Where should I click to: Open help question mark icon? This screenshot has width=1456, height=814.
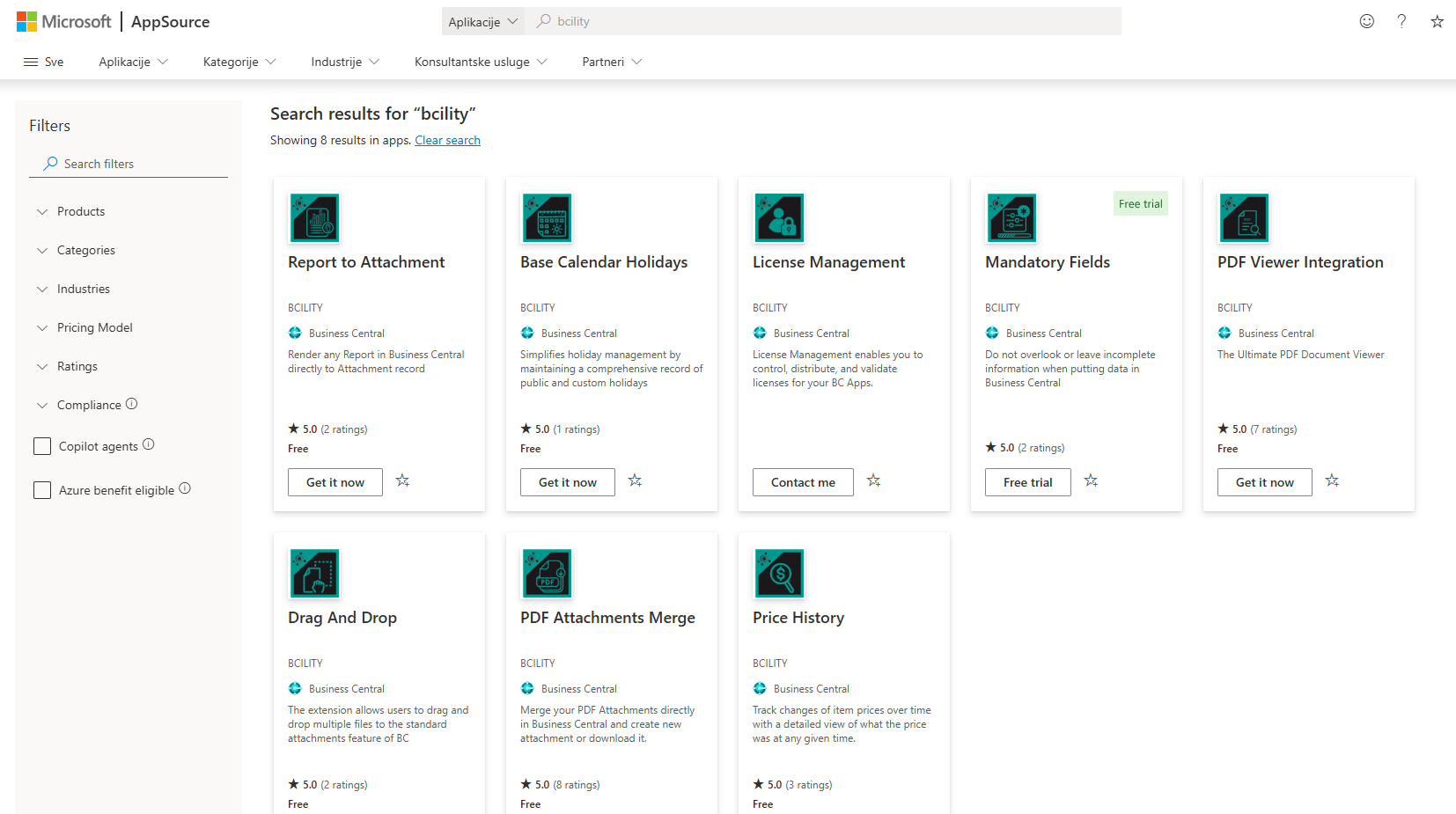(1401, 21)
